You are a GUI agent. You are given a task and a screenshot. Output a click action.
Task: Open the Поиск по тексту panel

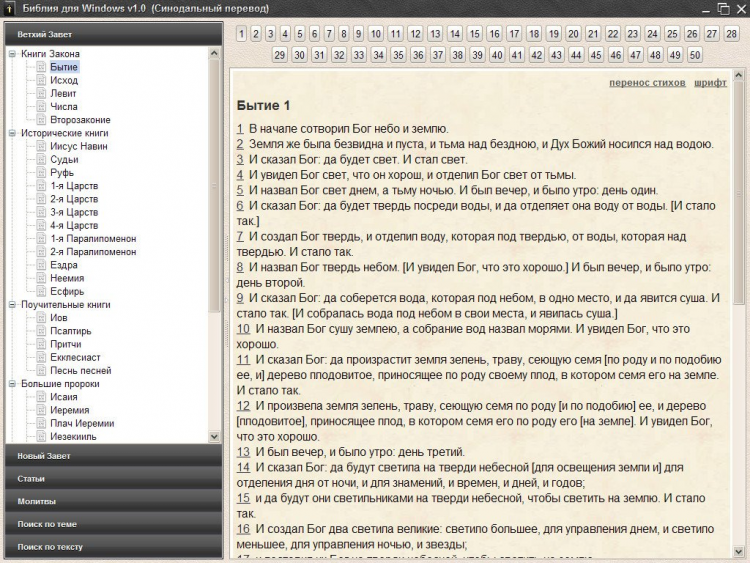pos(113,547)
